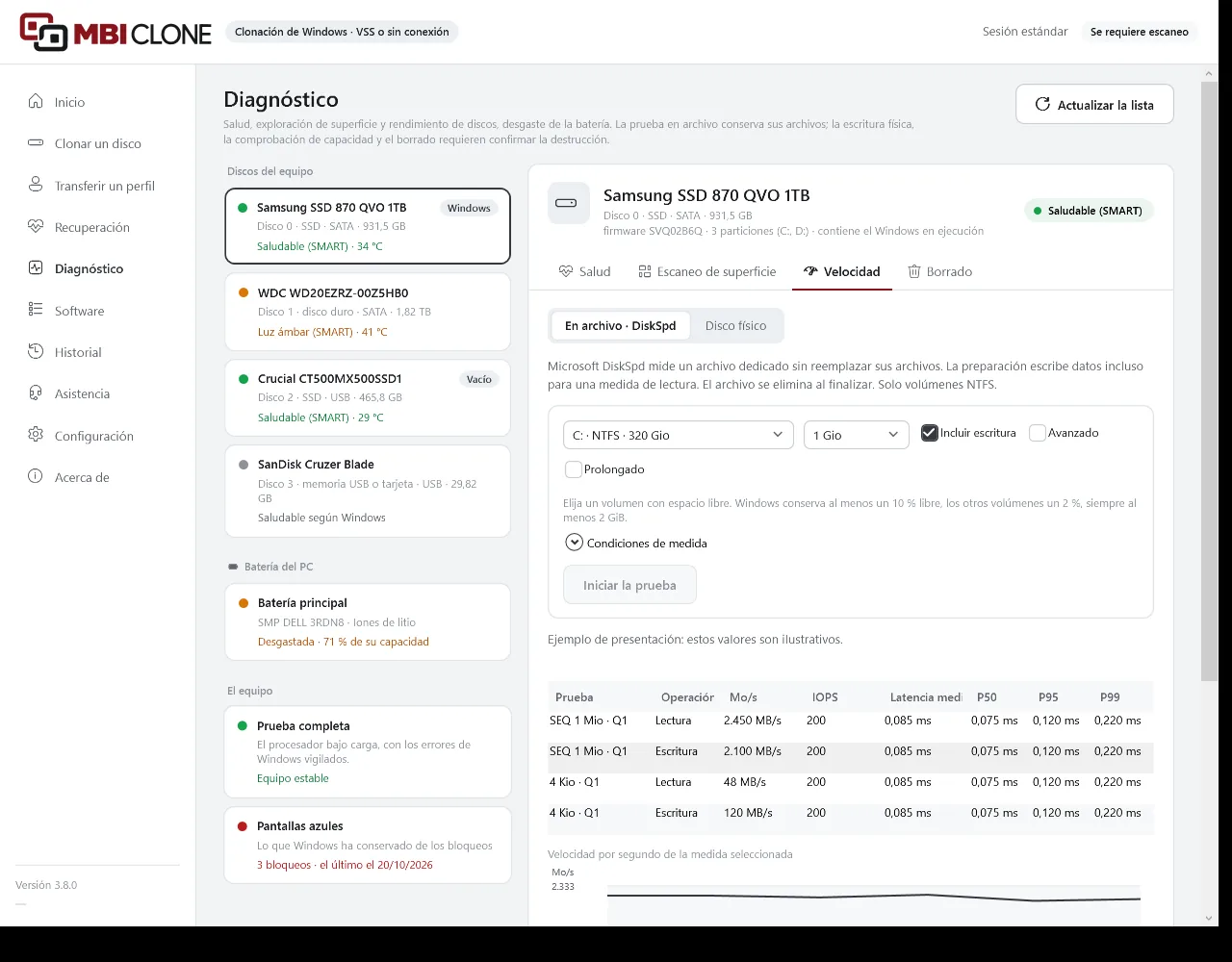Switch to Disco físico mode
Image resolution: width=1232 pixels, height=962 pixels.
735,326
